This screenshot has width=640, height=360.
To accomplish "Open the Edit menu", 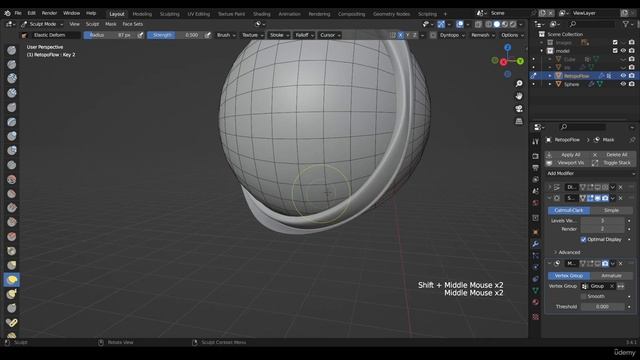I will [x=31, y=13].
